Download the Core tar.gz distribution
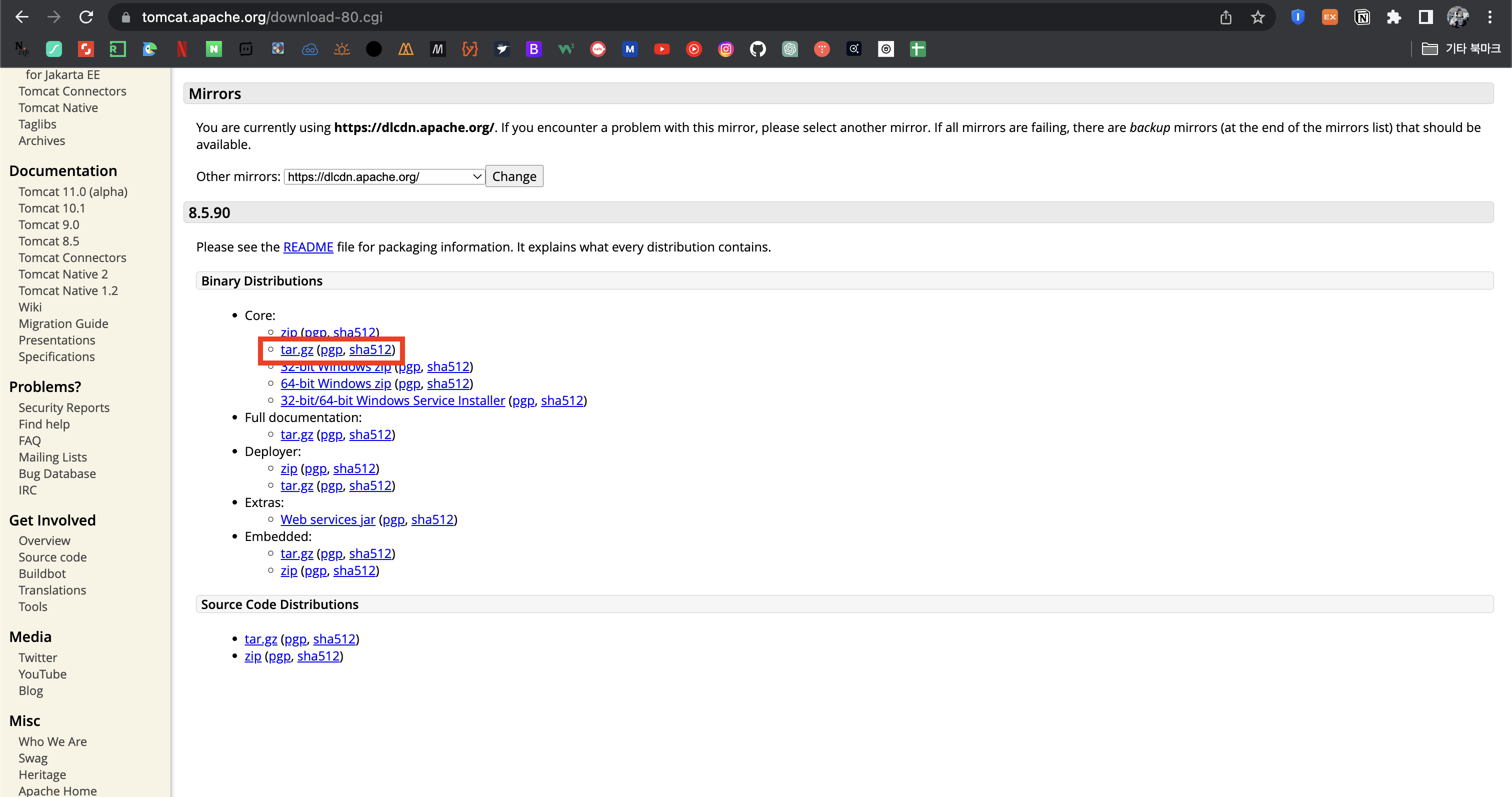Viewport: 1512px width, 797px height. (296, 350)
